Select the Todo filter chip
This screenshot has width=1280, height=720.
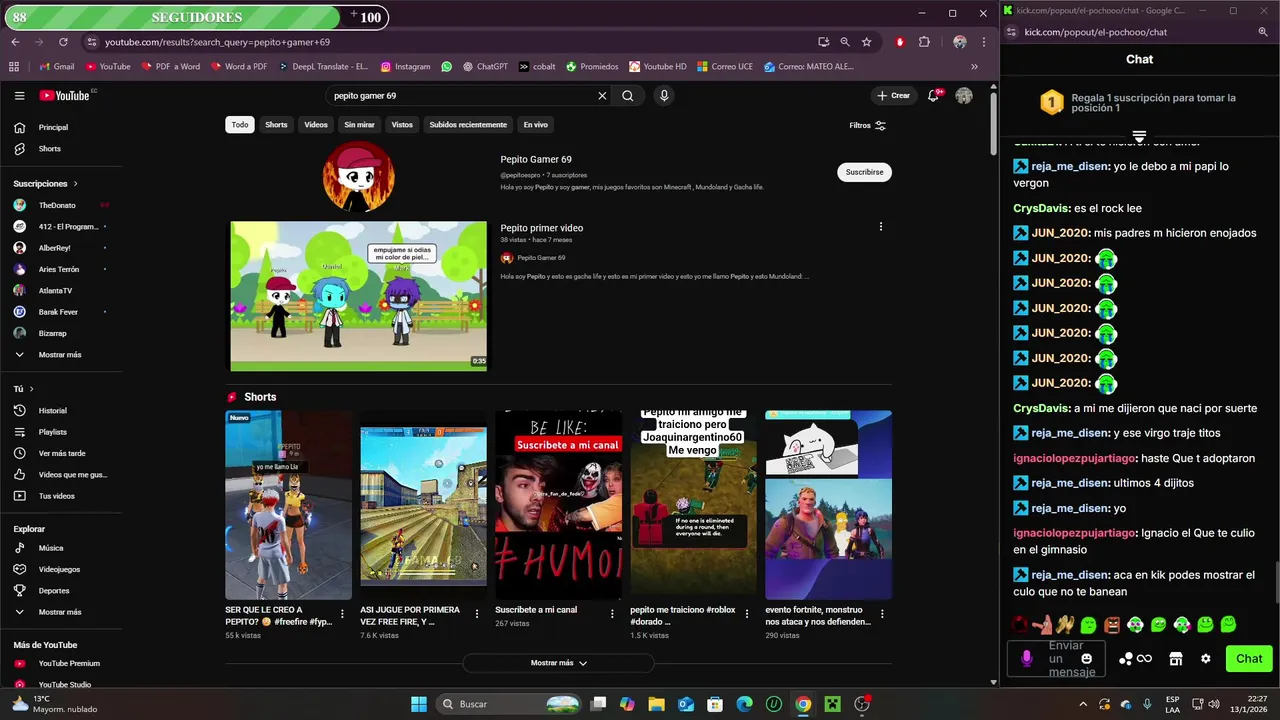point(240,125)
